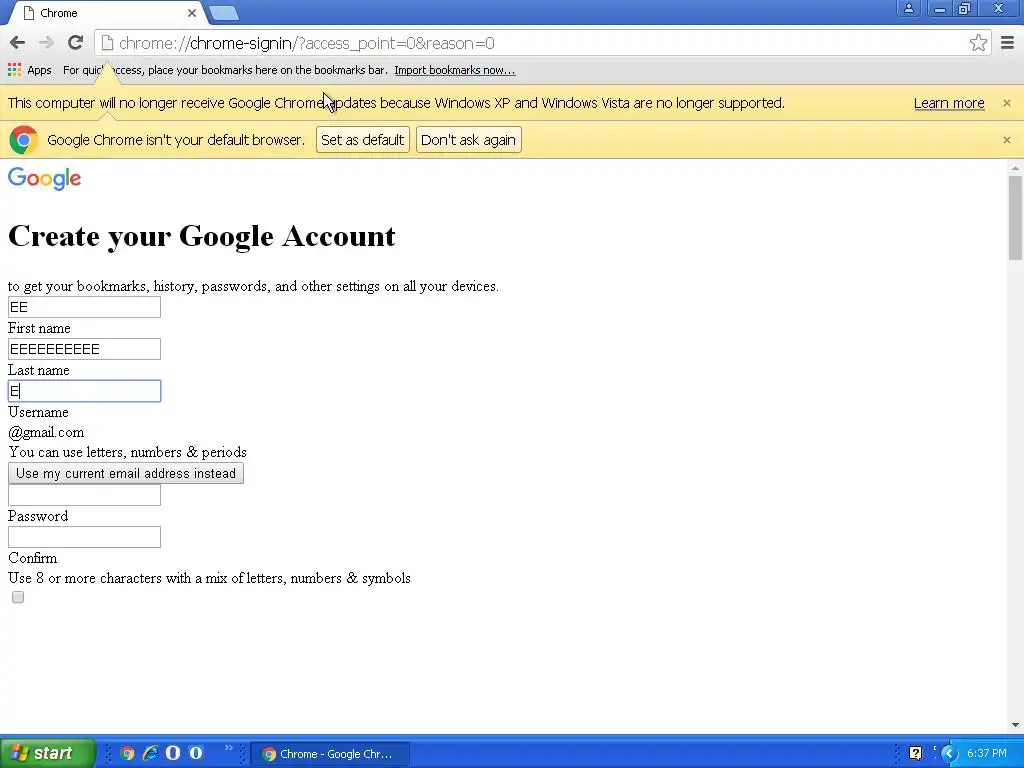This screenshot has width=1024, height=768.
Task: Open a new tab
Action: coord(225,13)
